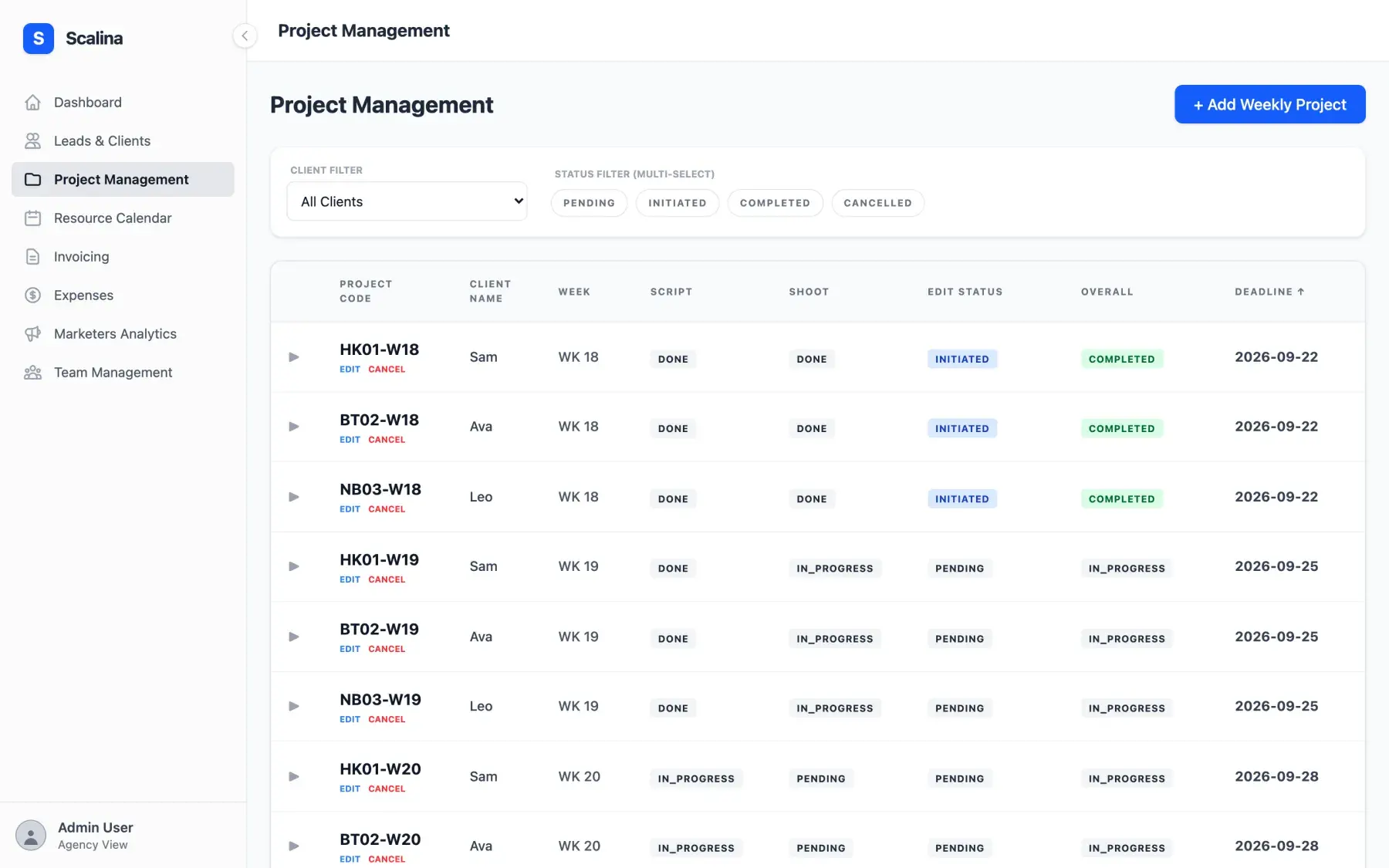Image resolution: width=1389 pixels, height=868 pixels.
Task: Click client name Leo in NB03-W18 row
Action: point(481,497)
